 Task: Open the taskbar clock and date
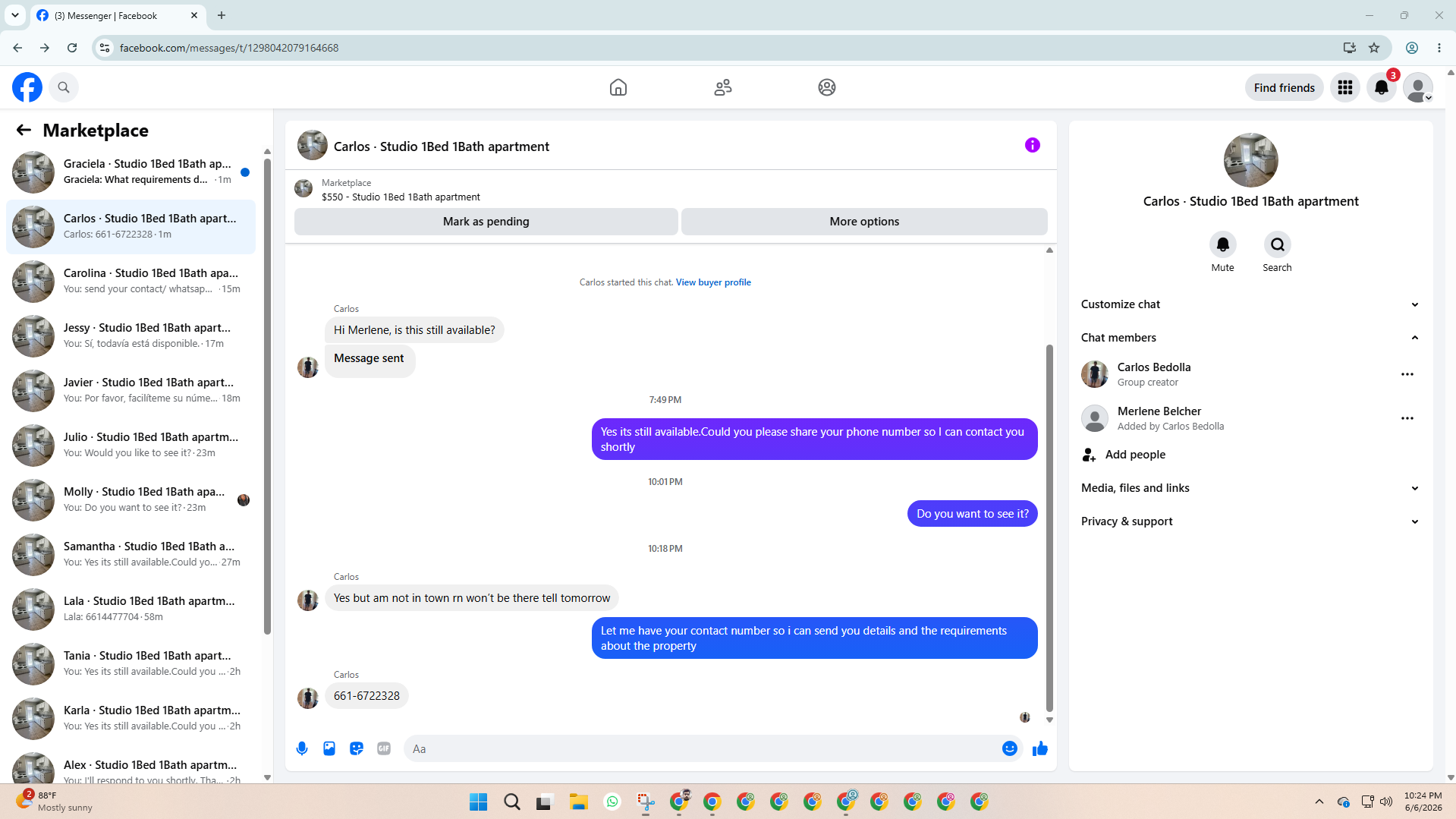click(1423, 802)
